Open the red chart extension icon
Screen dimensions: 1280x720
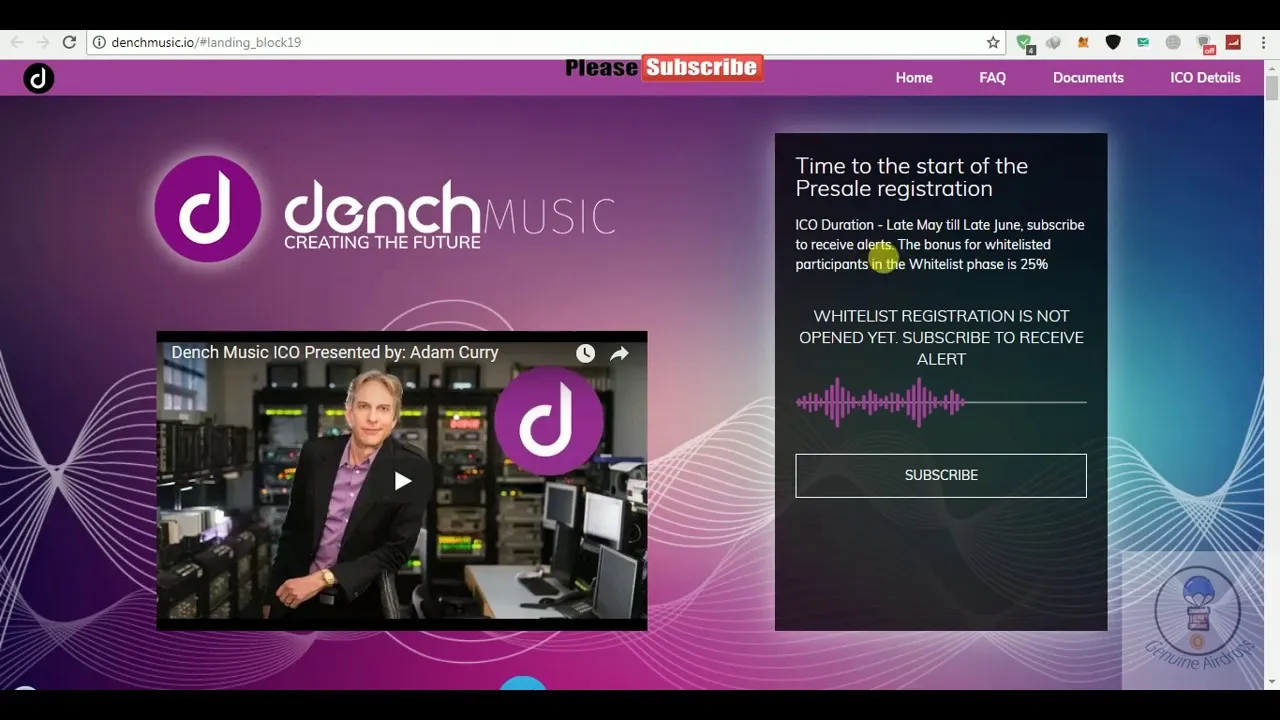[1233, 42]
